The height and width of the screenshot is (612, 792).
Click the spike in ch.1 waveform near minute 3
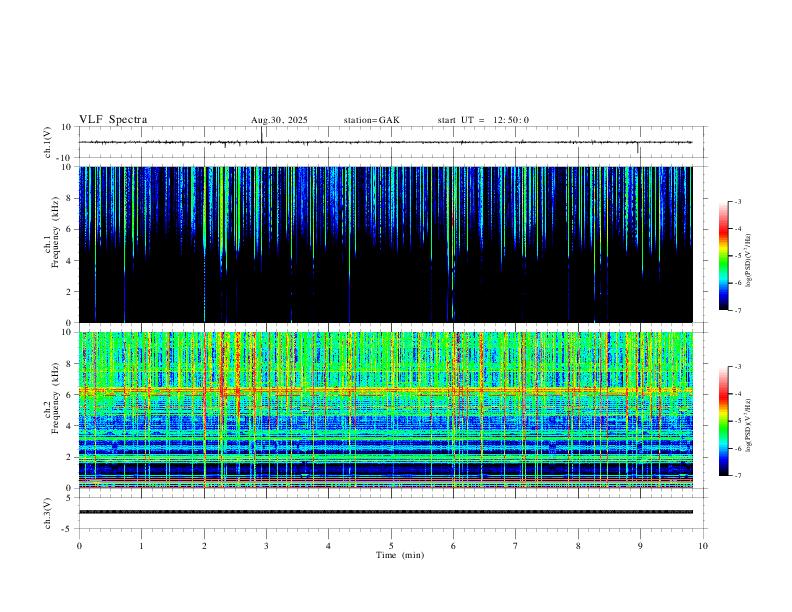[262, 135]
